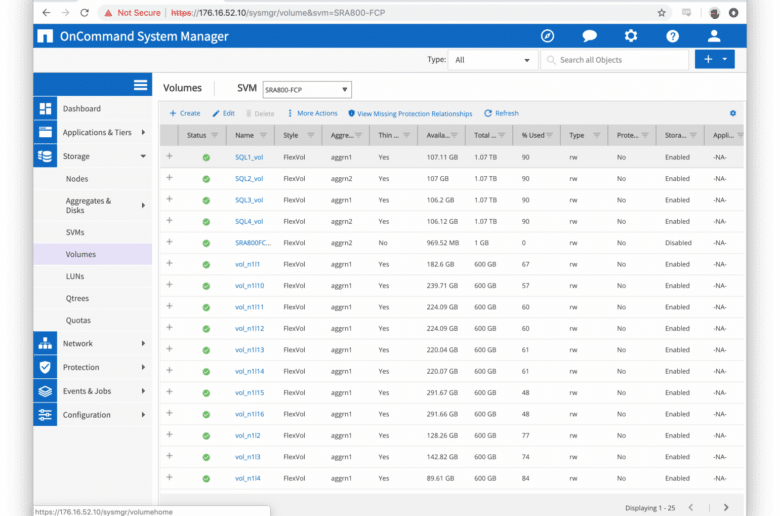Filter the Total column

point(501,135)
